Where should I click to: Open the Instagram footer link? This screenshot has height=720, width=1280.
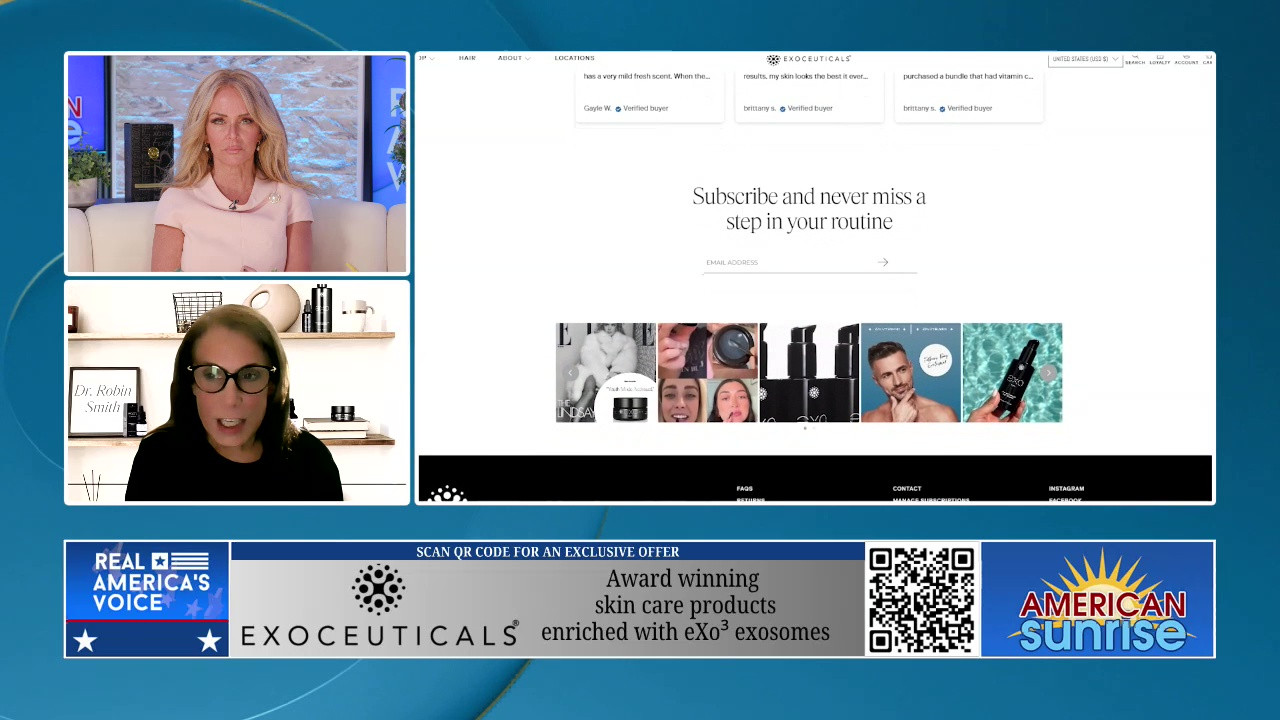point(1066,488)
